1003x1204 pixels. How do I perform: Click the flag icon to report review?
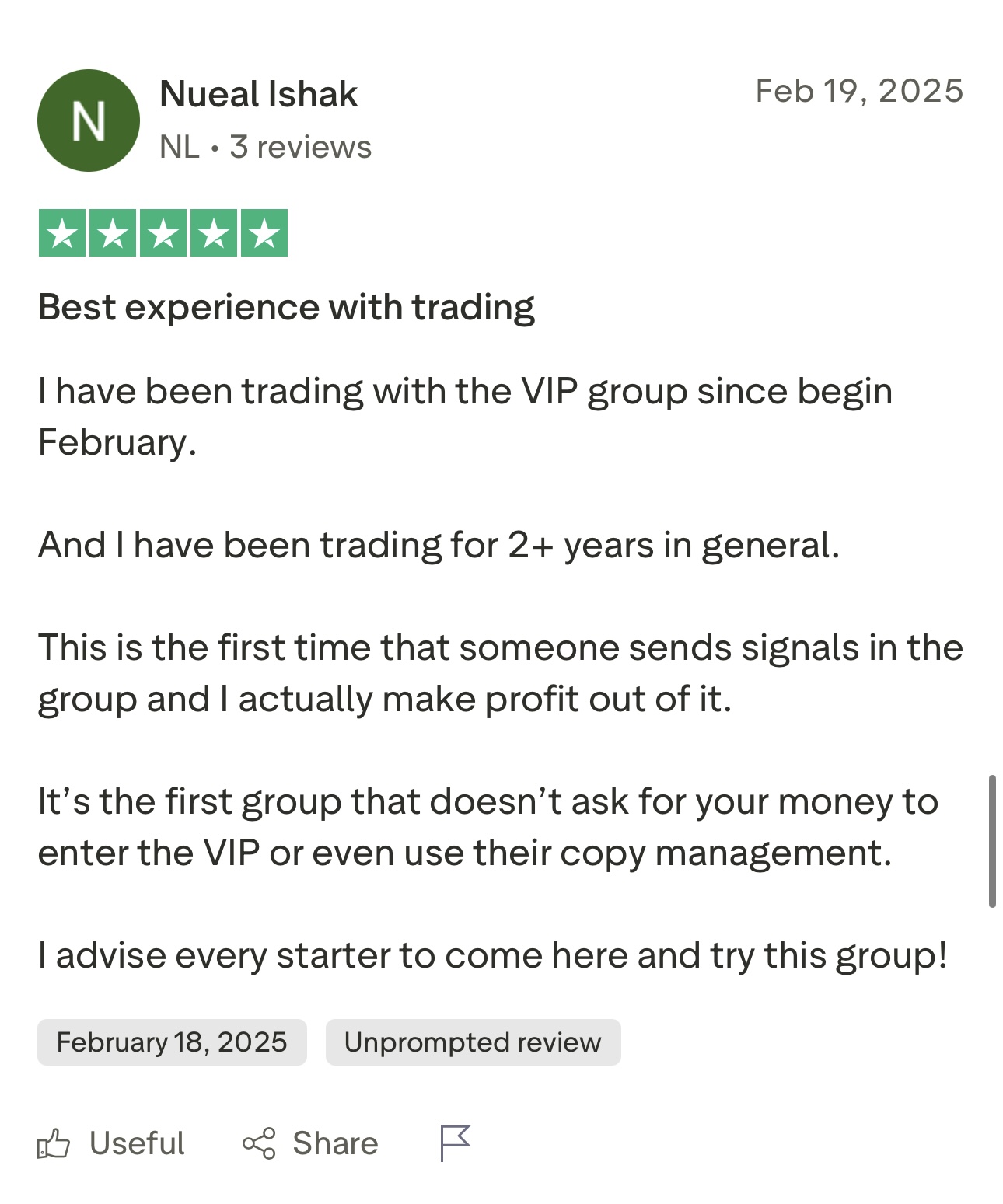456,1143
